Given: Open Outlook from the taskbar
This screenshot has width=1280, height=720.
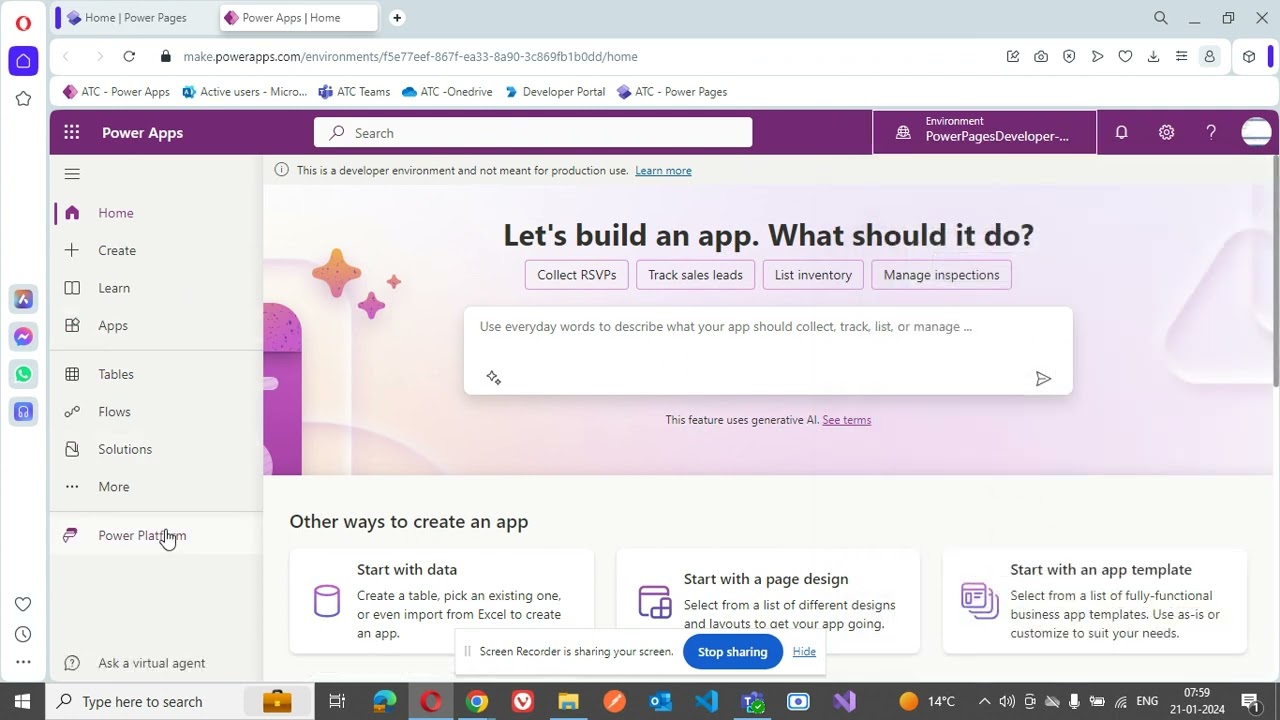Looking at the screenshot, I should [x=660, y=701].
